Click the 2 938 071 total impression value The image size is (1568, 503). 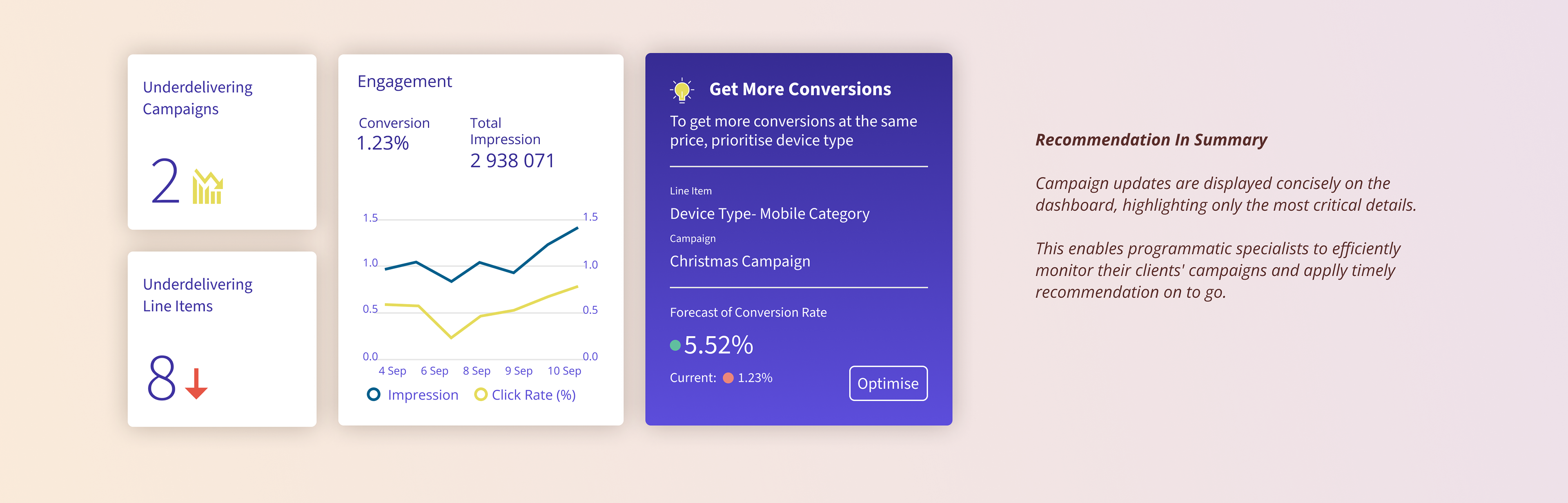[x=512, y=161]
